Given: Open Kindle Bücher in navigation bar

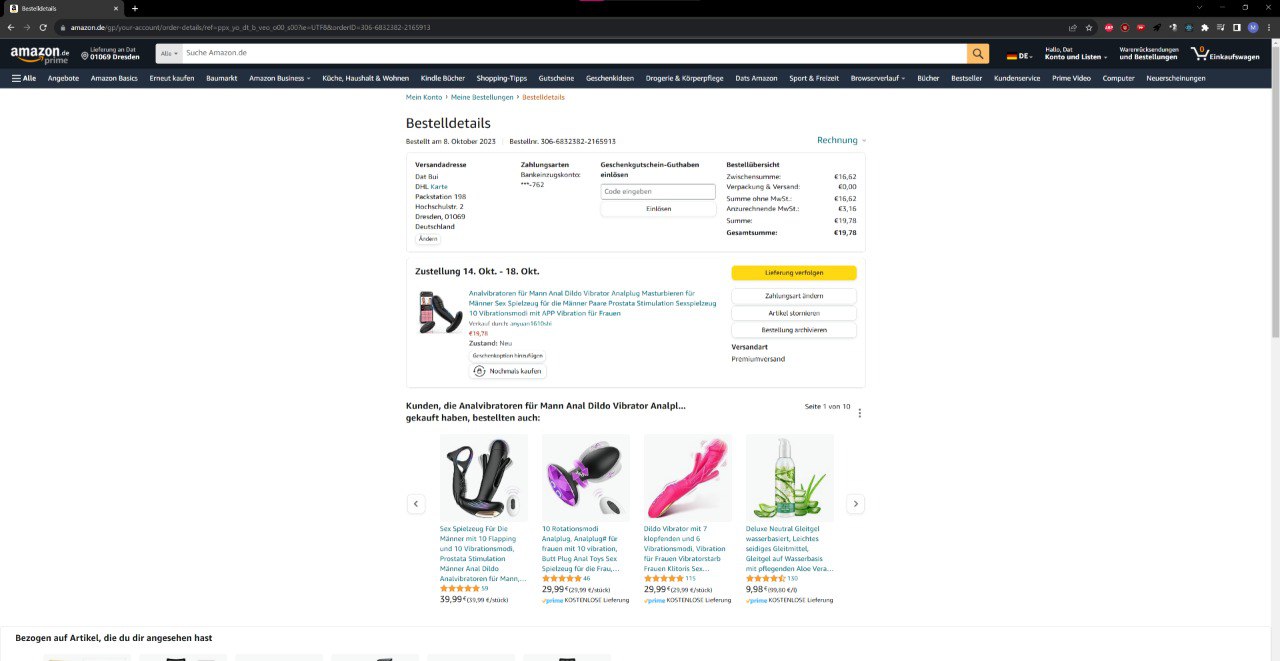Looking at the screenshot, I should [443, 78].
